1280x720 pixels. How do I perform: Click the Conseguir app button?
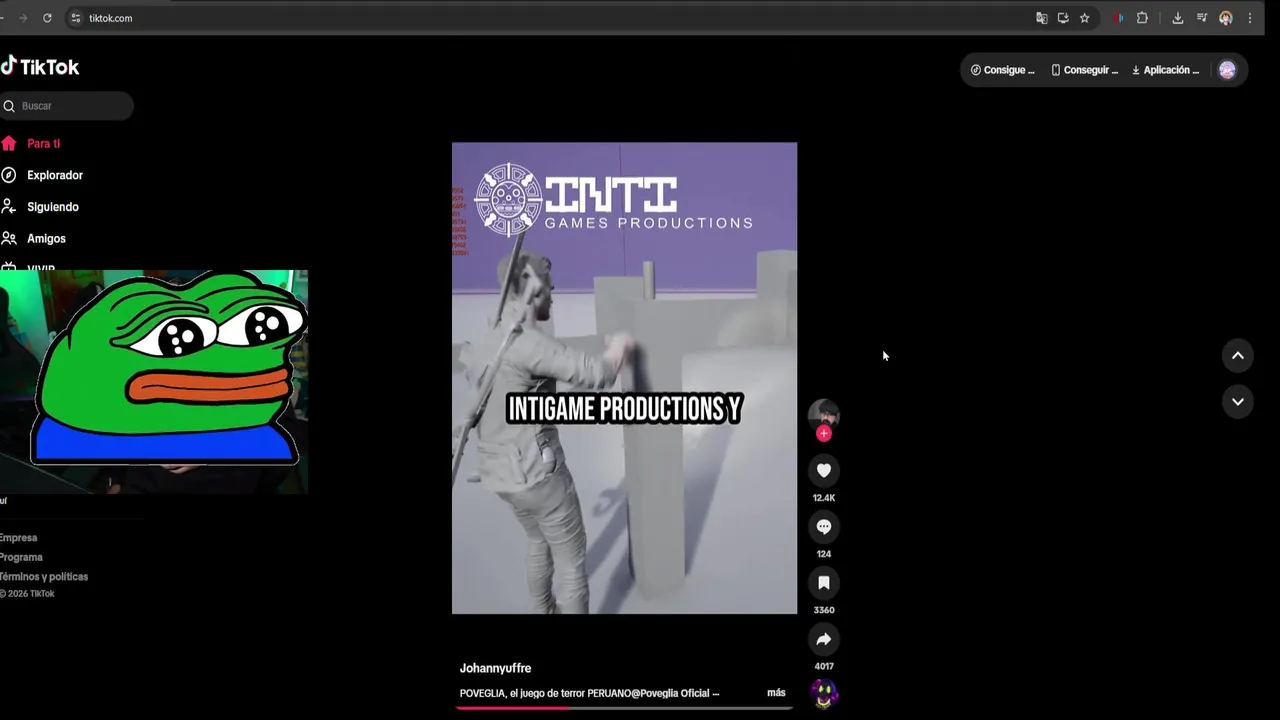pos(1084,70)
